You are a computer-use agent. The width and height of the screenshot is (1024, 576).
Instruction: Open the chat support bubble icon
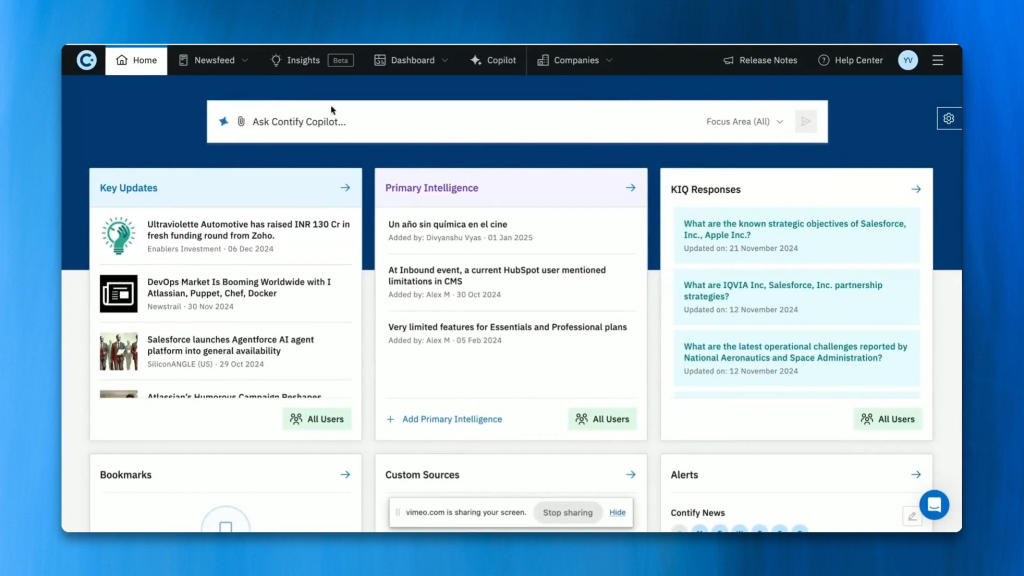click(933, 504)
